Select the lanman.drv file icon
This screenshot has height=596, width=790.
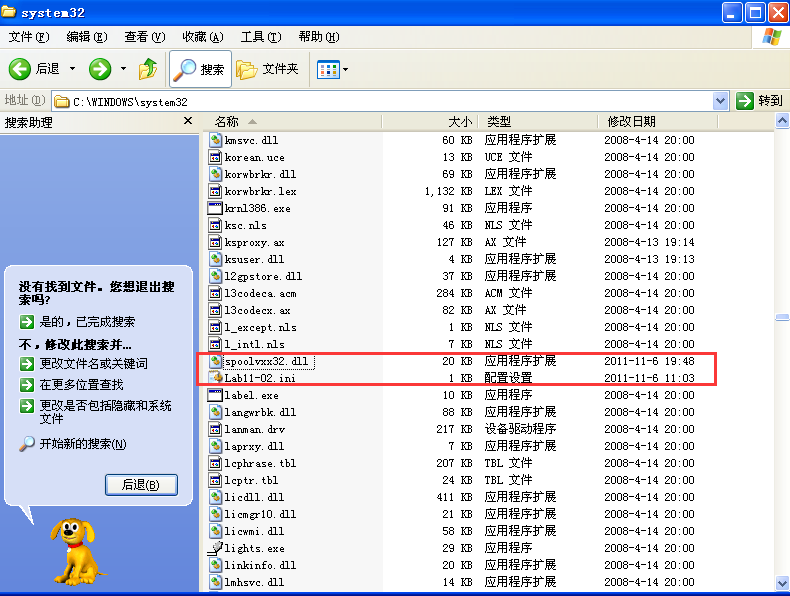(215, 429)
